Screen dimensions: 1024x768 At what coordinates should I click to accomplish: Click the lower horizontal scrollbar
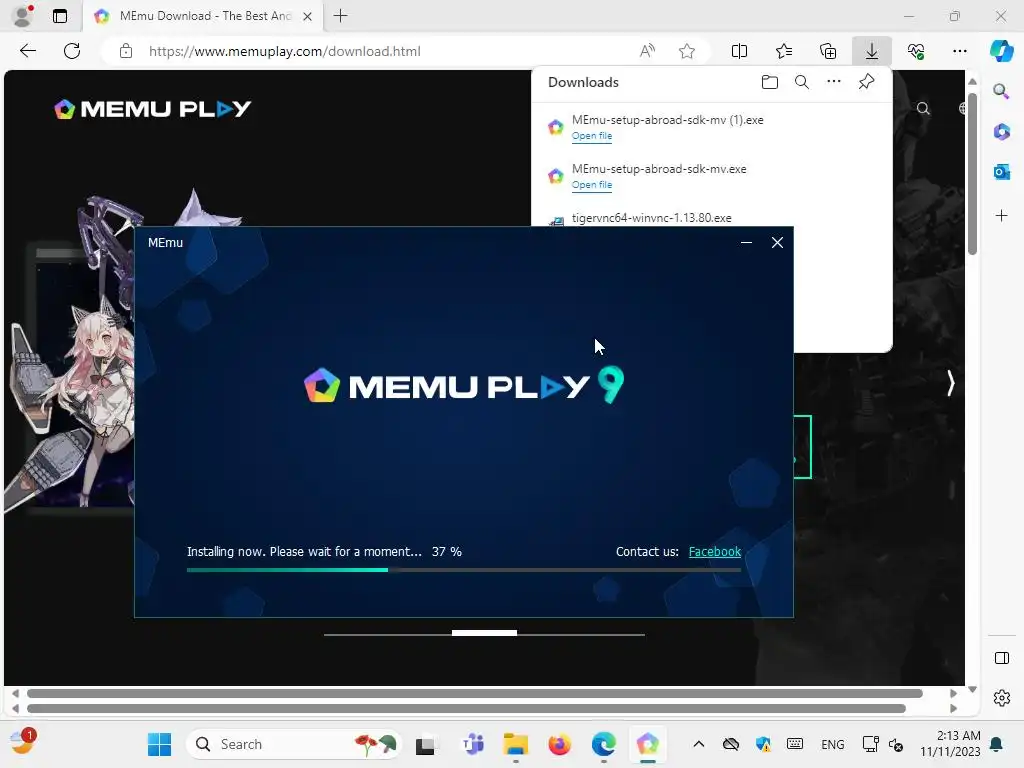point(466,709)
